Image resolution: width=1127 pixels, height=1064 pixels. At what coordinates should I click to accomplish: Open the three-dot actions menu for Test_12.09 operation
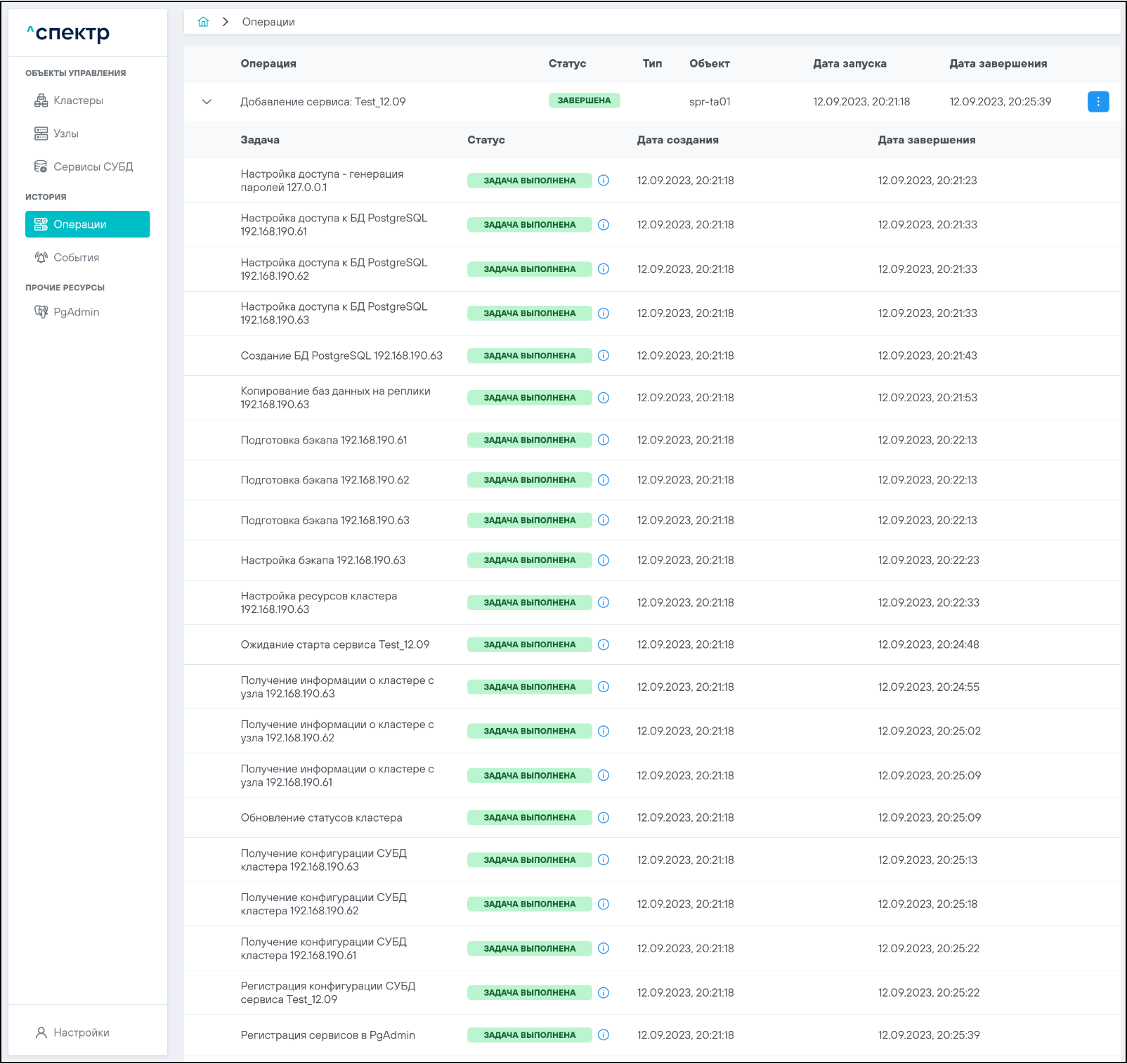click(1097, 102)
